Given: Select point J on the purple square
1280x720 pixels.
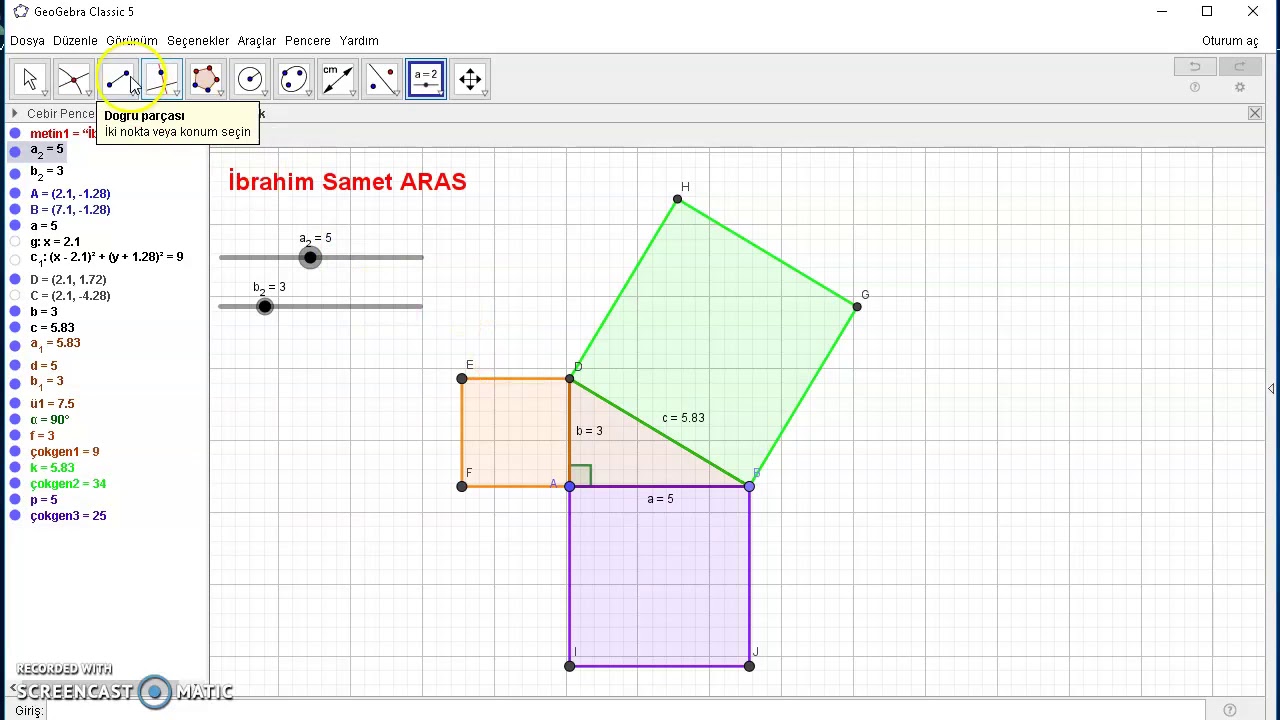Looking at the screenshot, I should coord(749,666).
